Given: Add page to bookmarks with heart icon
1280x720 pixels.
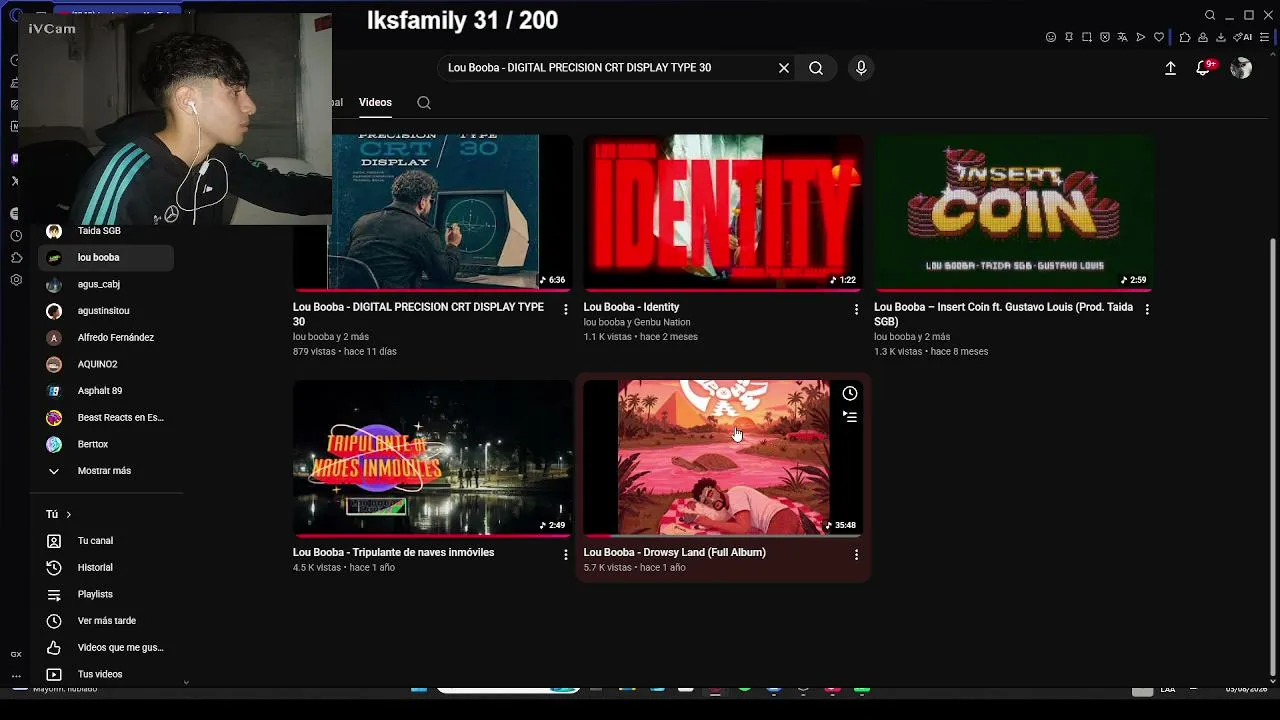Looking at the screenshot, I should [x=1159, y=37].
